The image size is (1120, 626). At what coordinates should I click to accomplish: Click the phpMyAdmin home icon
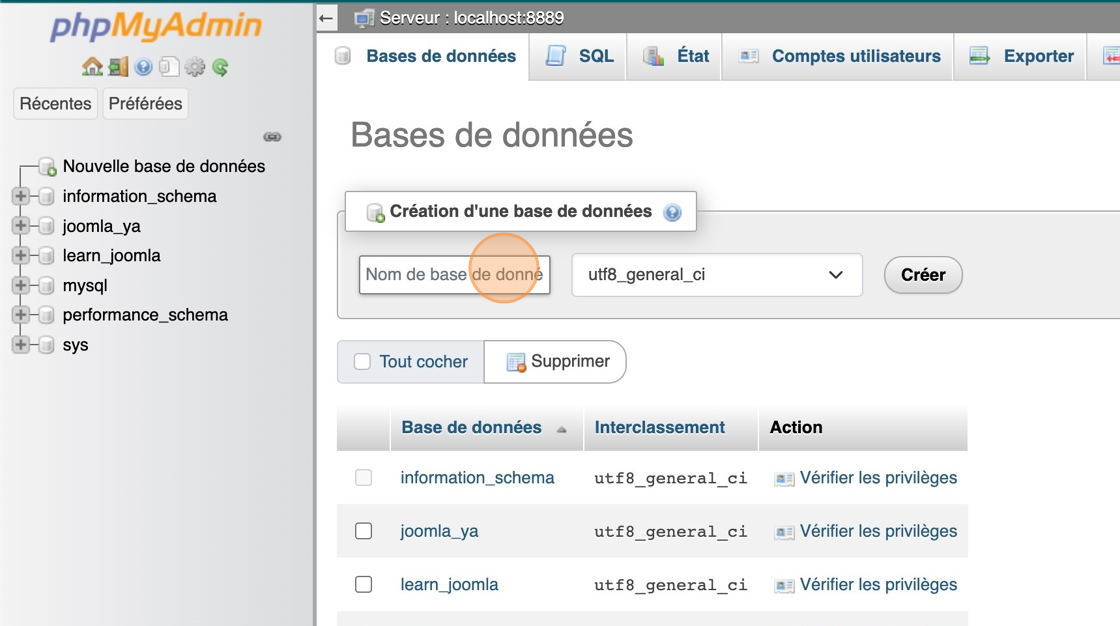pyautogui.click(x=93, y=67)
